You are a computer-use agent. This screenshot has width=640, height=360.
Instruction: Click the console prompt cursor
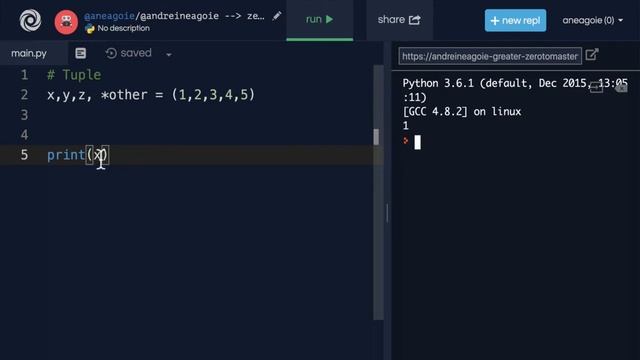[x=417, y=142]
